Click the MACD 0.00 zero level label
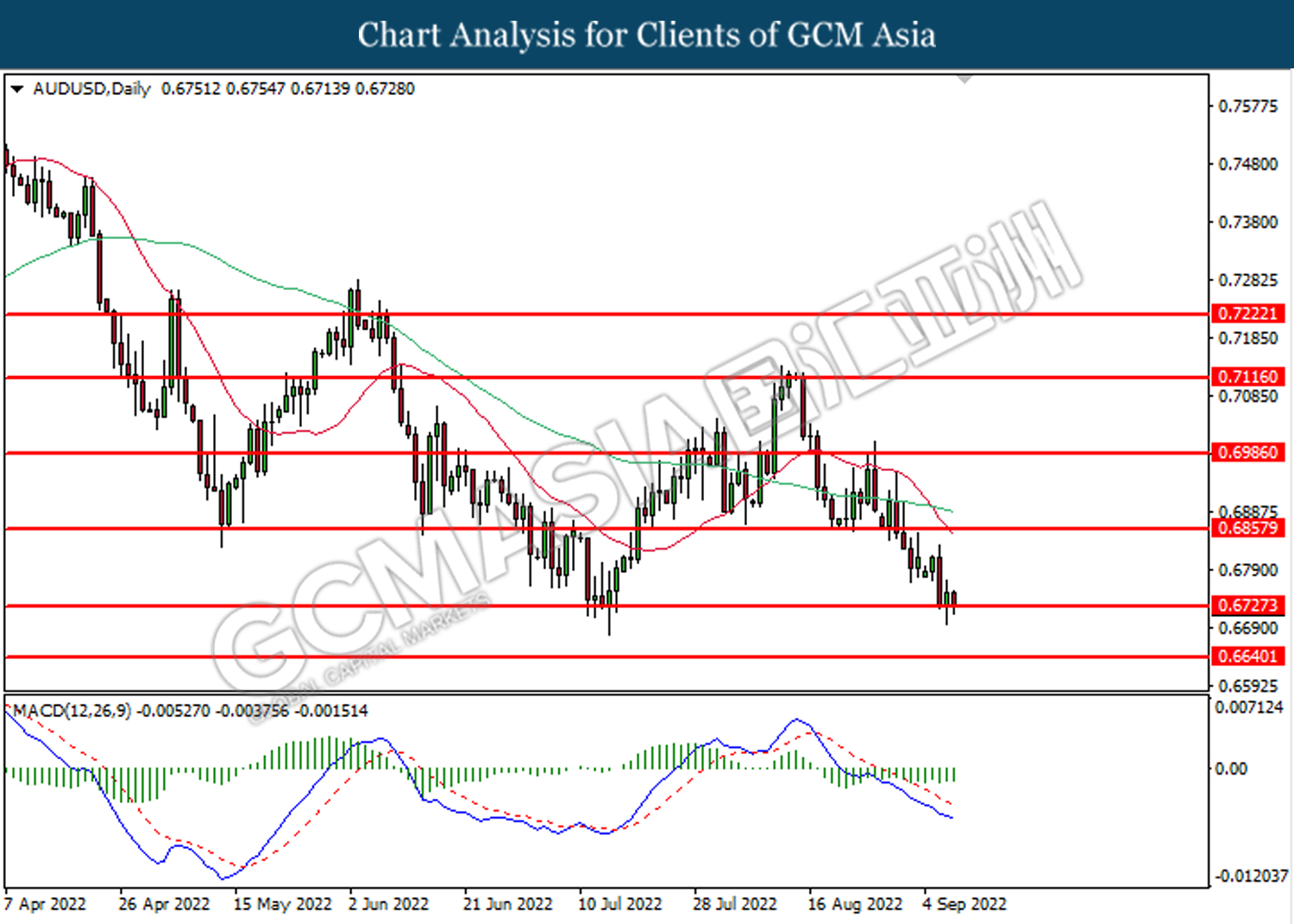 coord(1230,769)
